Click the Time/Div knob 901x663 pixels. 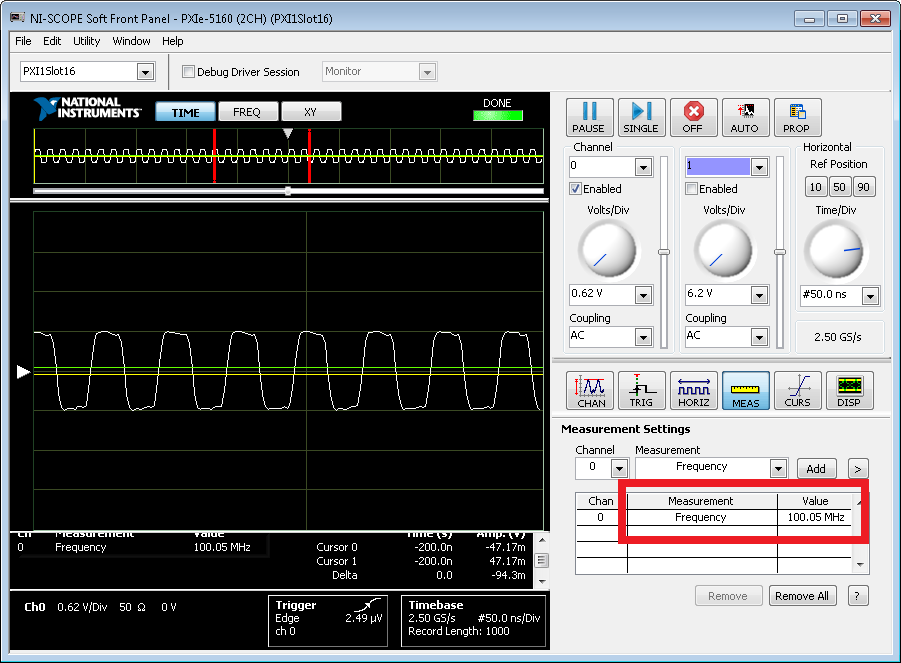835,251
